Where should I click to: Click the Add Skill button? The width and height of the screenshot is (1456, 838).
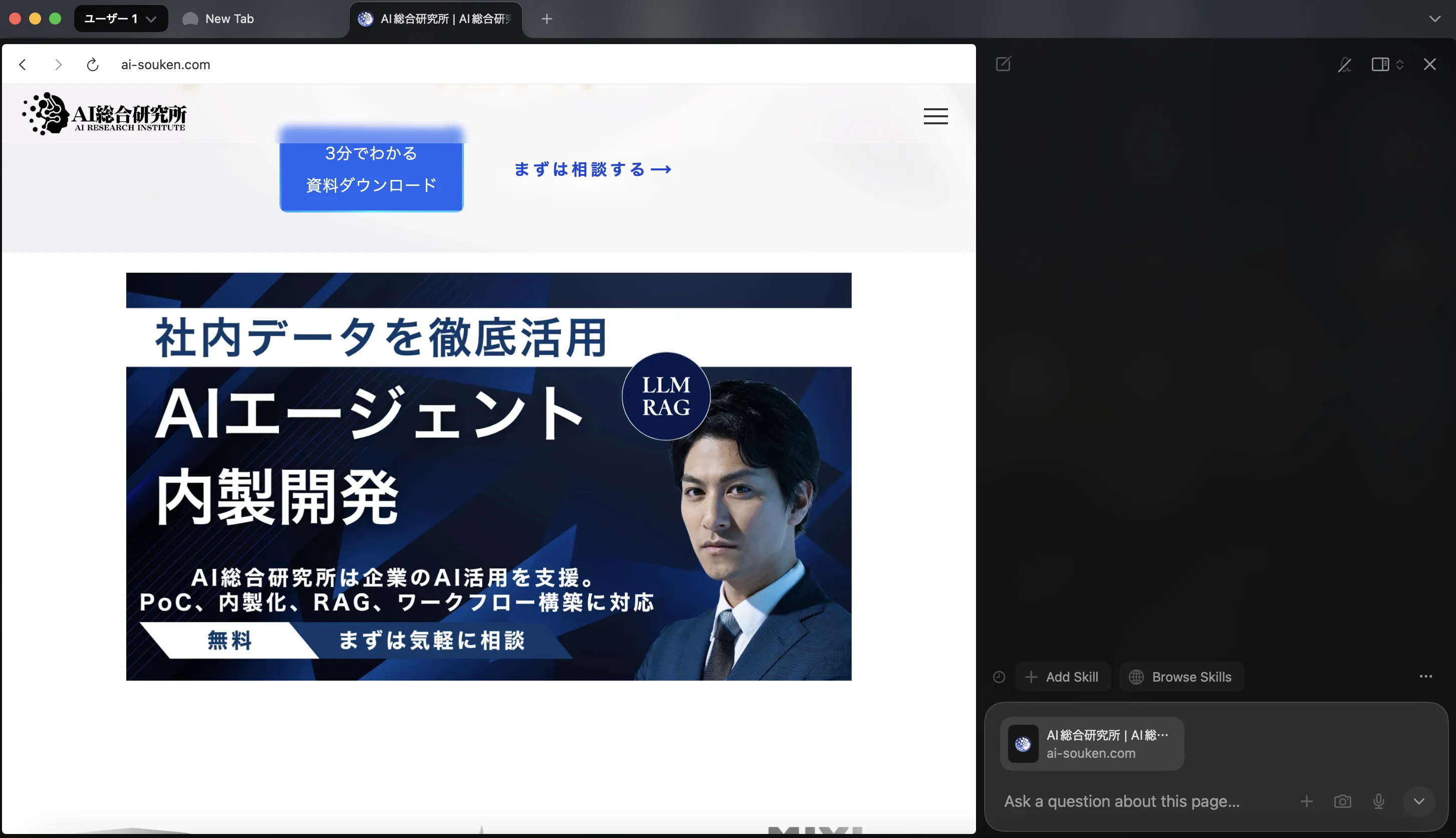[1063, 677]
